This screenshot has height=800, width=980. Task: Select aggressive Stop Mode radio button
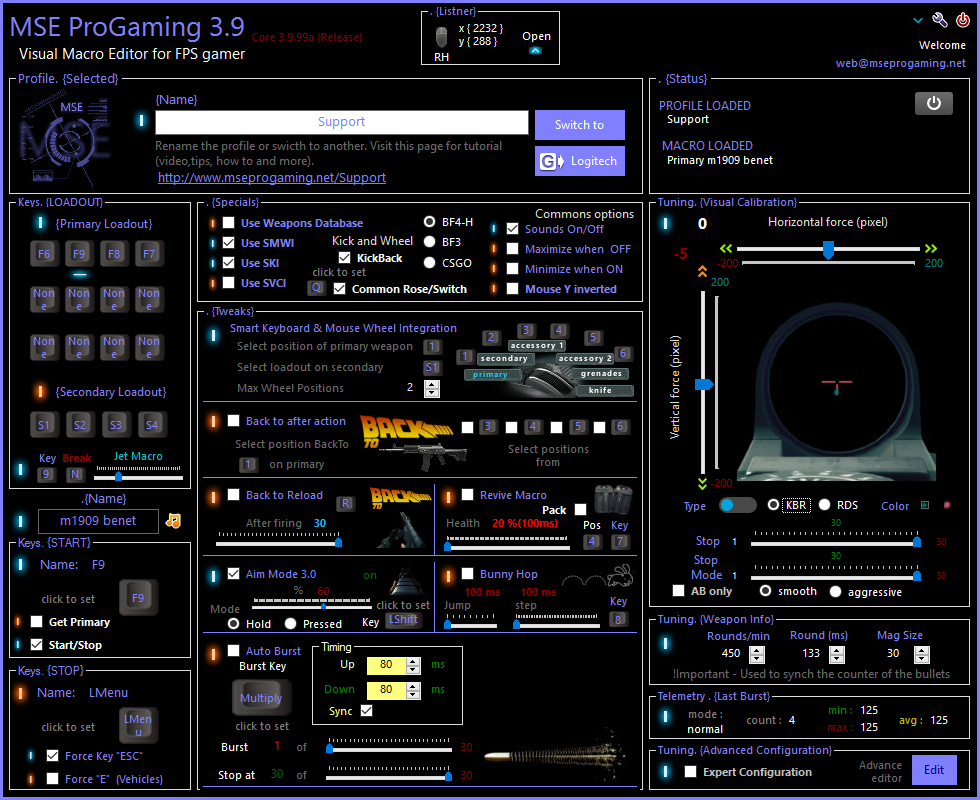(835, 591)
